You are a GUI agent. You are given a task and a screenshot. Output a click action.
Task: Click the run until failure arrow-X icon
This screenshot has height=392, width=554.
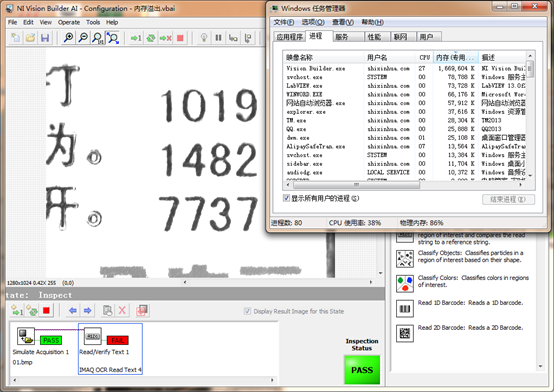click(165, 37)
